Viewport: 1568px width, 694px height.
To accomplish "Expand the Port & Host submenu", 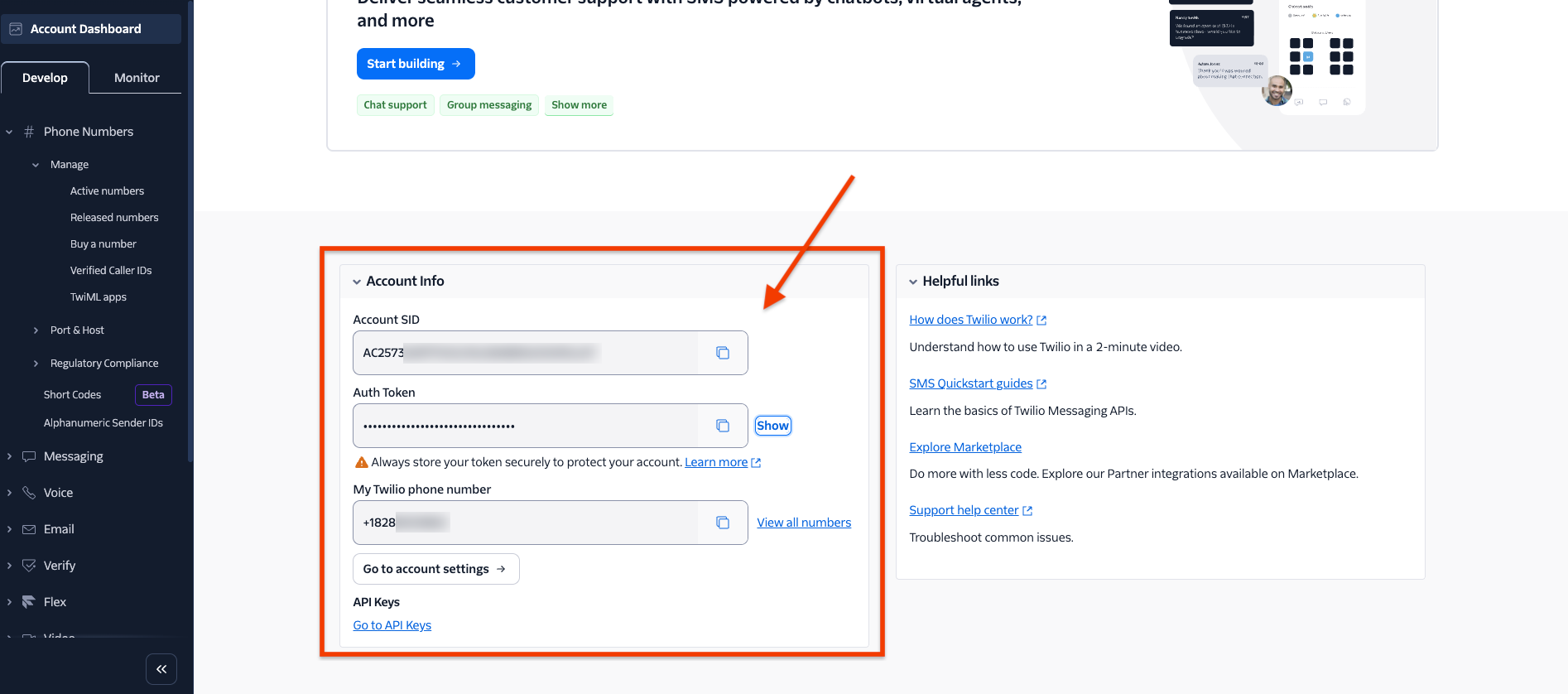I will [x=36, y=330].
